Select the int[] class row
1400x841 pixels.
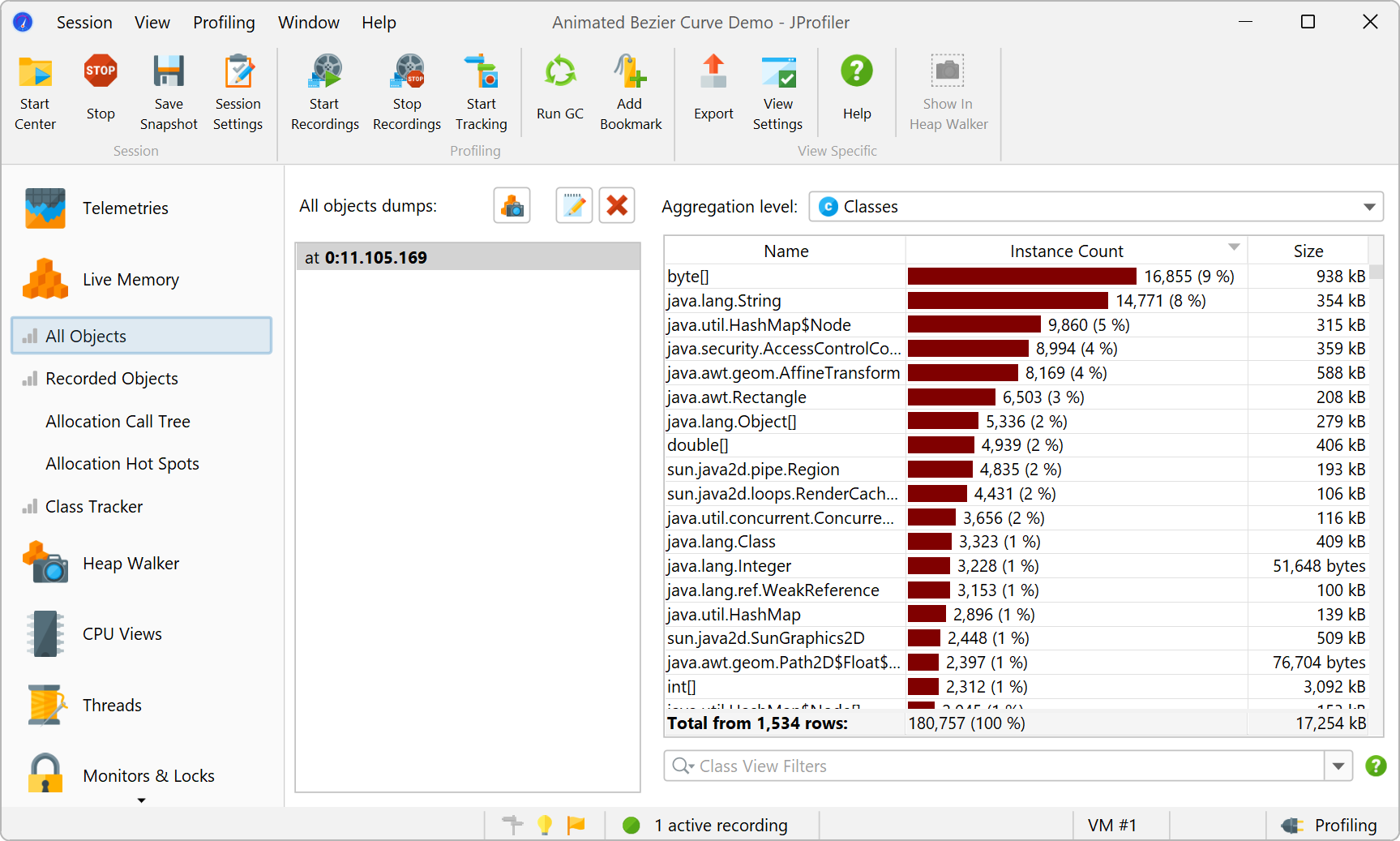tap(1017, 687)
